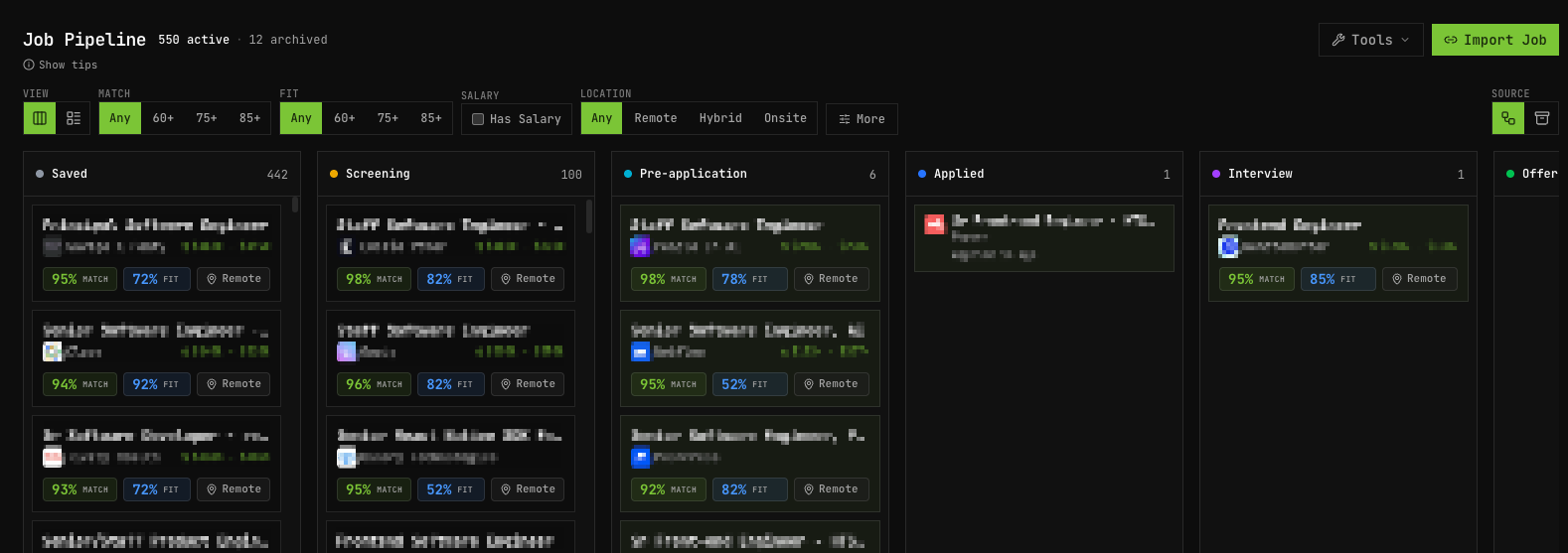Click the 95% MATCH badge in Saved column
1568x553 pixels.
tap(79, 279)
